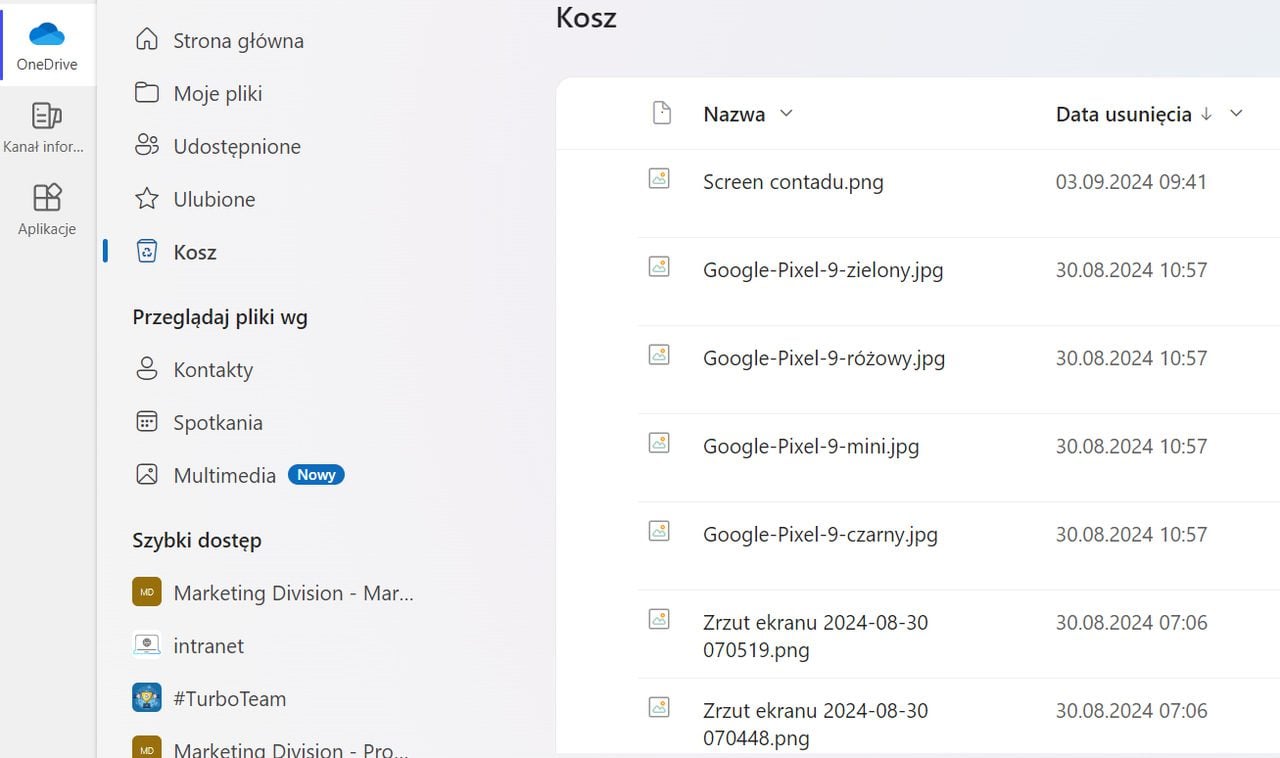The image size is (1280, 758).
Task: Click the intranet site icon
Action: (x=147, y=645)
